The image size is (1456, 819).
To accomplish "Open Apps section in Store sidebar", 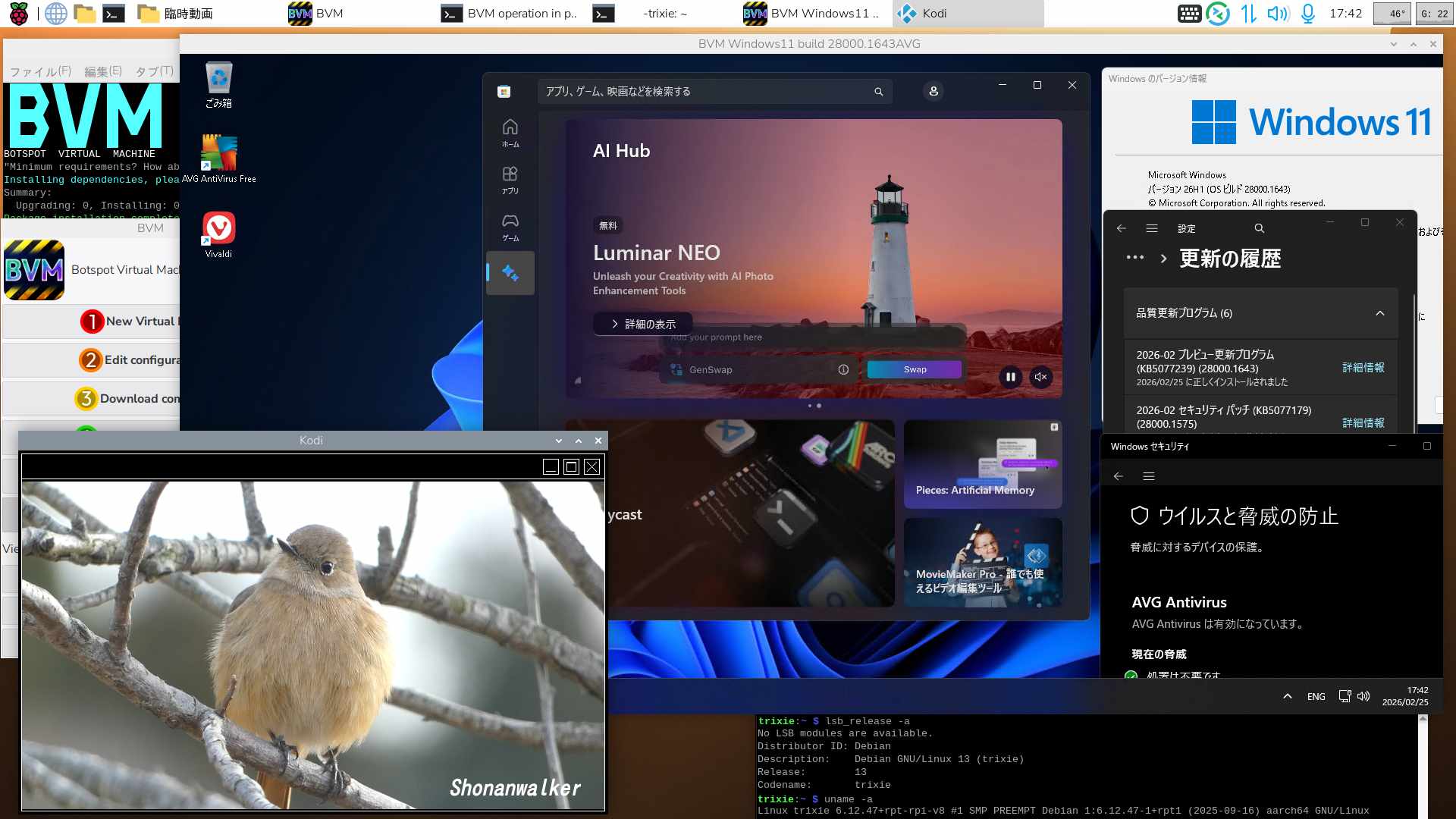I will click(x=510, y=180).
